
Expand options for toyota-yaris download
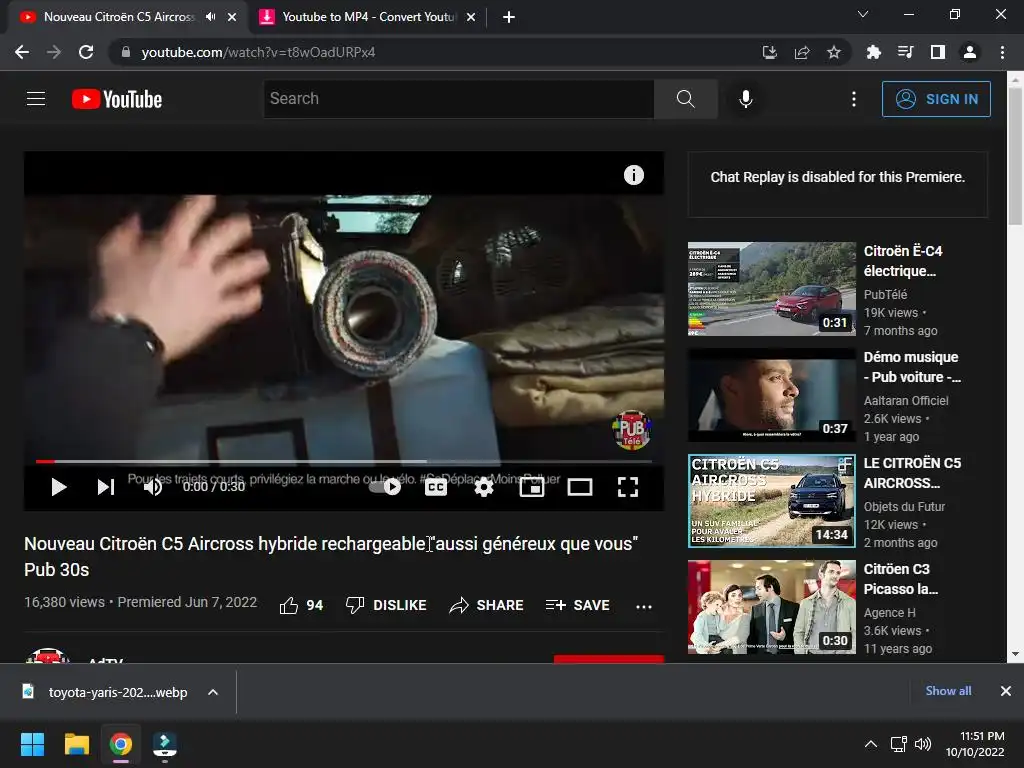point(213,692)
